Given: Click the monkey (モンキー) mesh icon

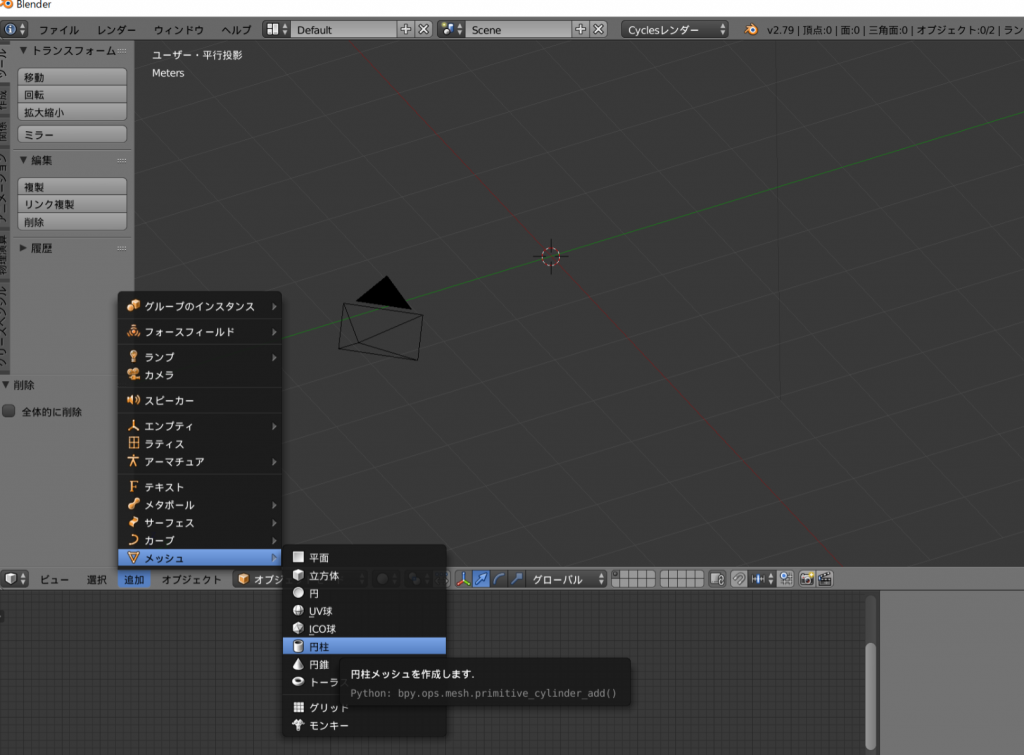Looking at the screenshot, I should point(298,725).
